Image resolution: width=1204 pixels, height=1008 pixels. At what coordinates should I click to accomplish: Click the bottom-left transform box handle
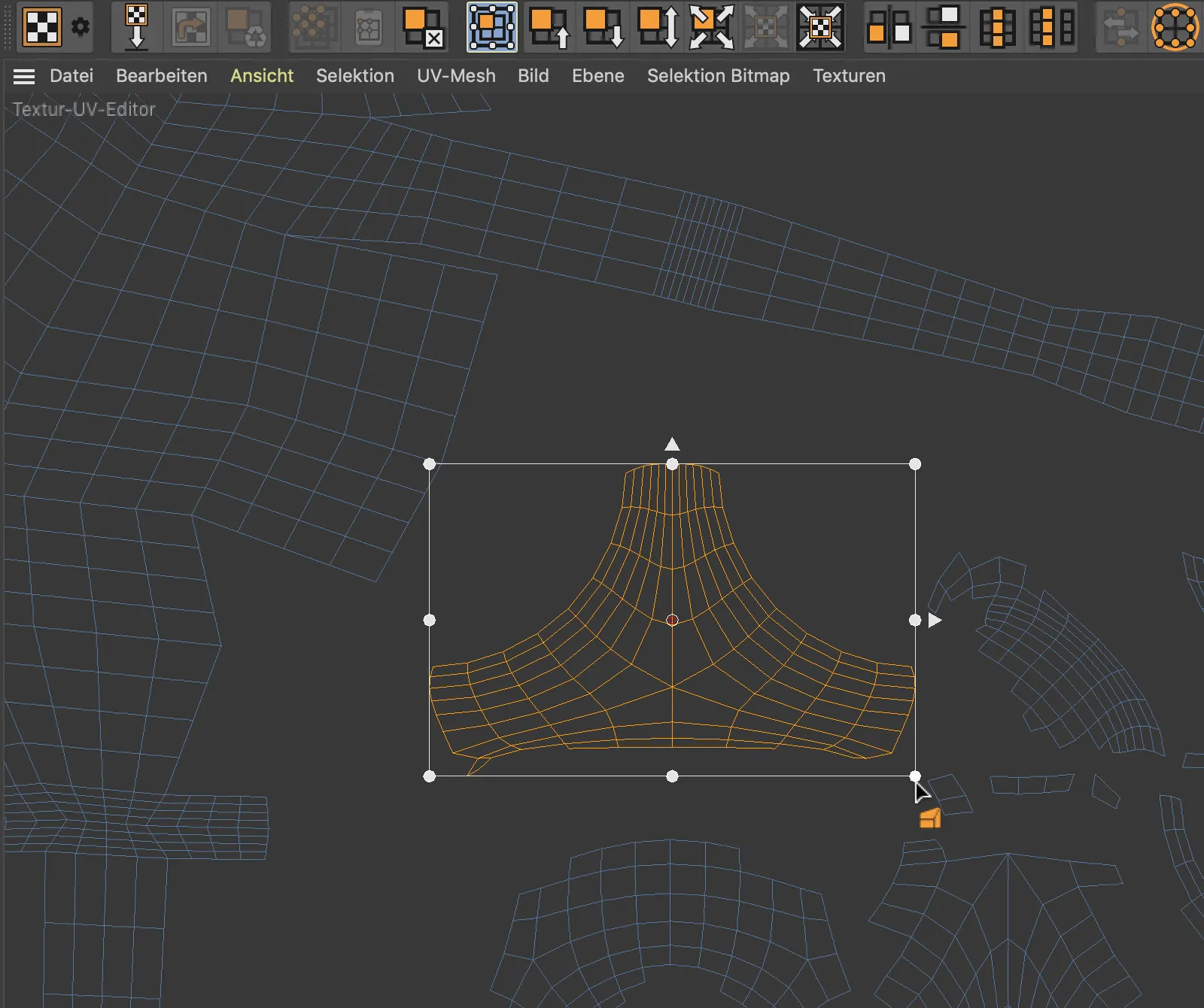point(430,776)
